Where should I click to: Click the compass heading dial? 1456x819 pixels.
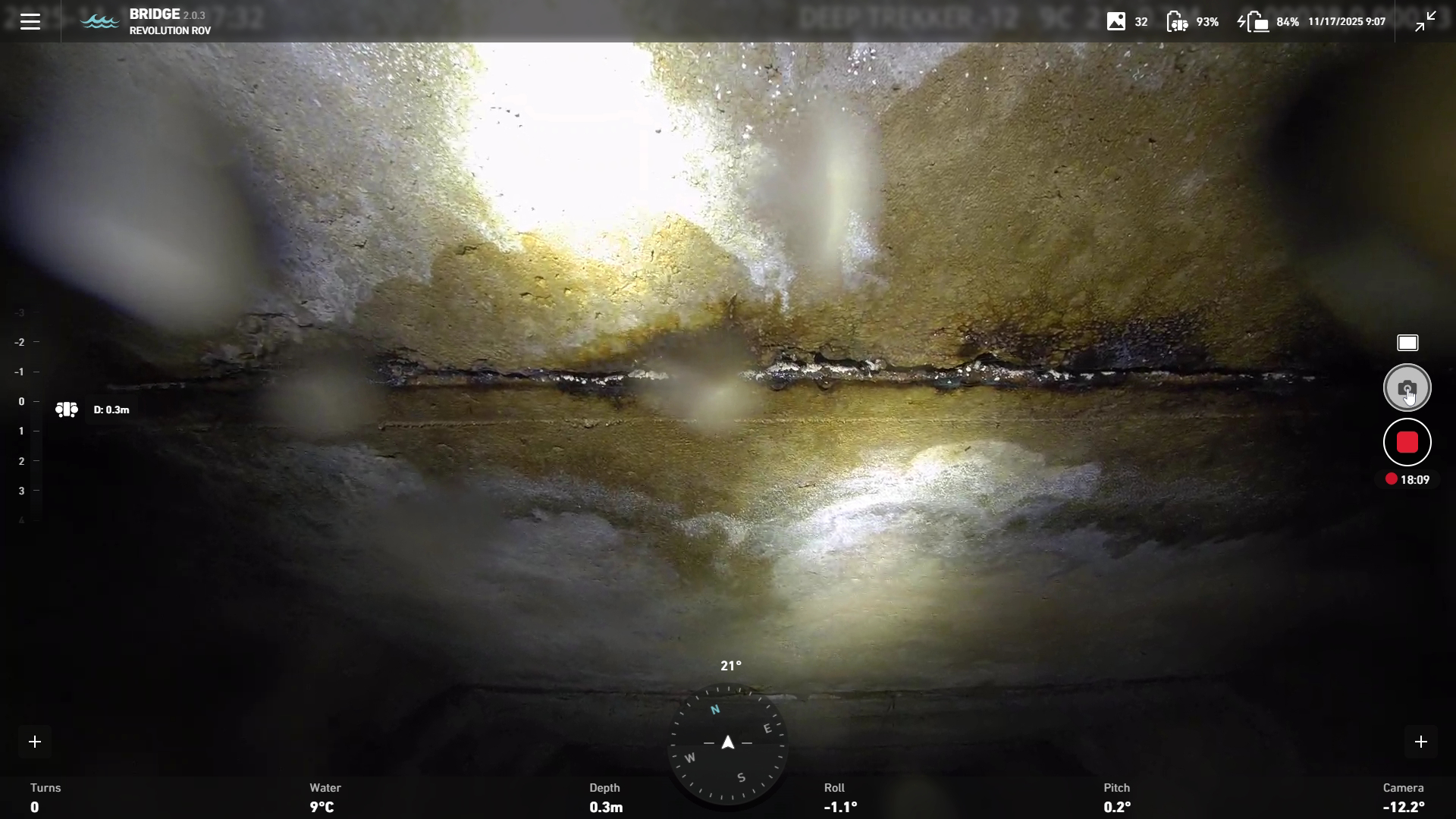728,743
